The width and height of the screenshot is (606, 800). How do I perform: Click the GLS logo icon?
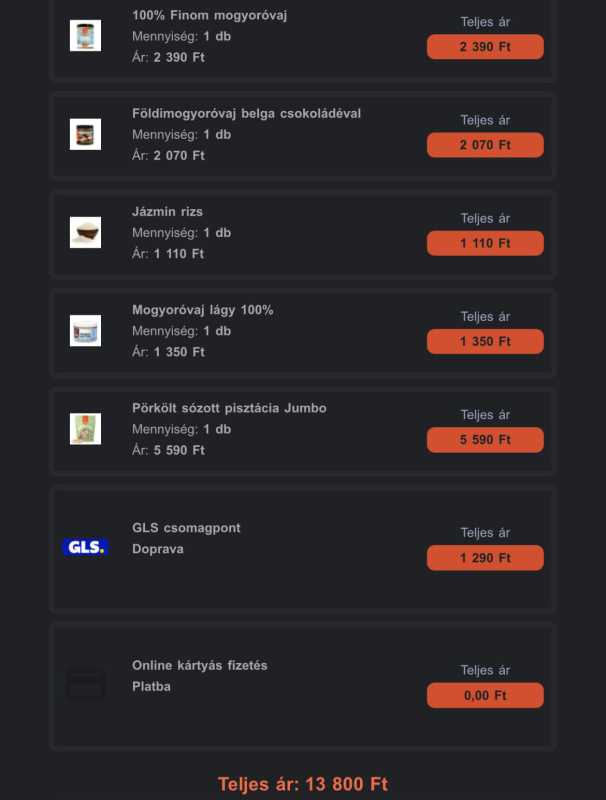pos(85,547)
